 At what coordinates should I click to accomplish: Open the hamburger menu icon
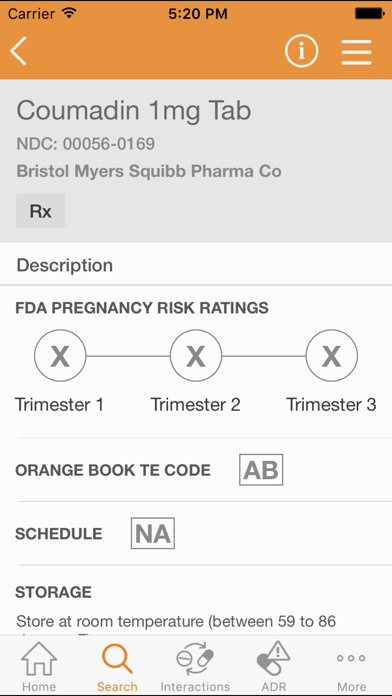click(x=356, y=52)
